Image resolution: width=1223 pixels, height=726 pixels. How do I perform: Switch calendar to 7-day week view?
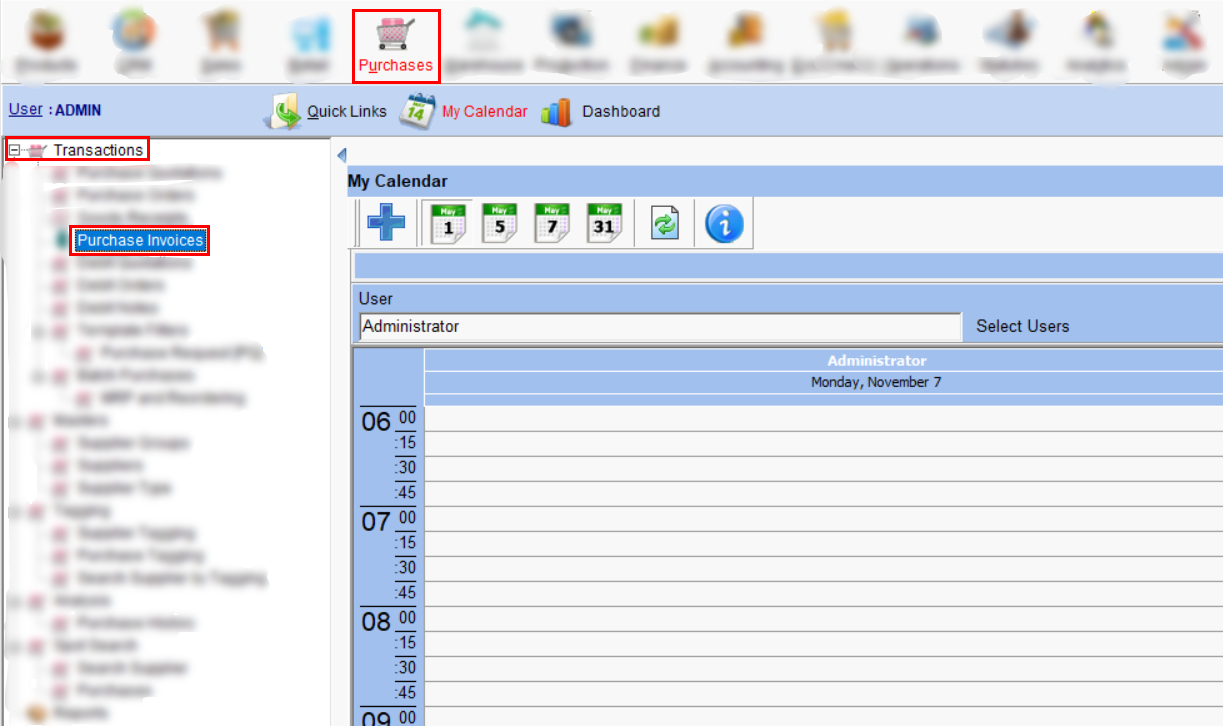tap(552, 222)
